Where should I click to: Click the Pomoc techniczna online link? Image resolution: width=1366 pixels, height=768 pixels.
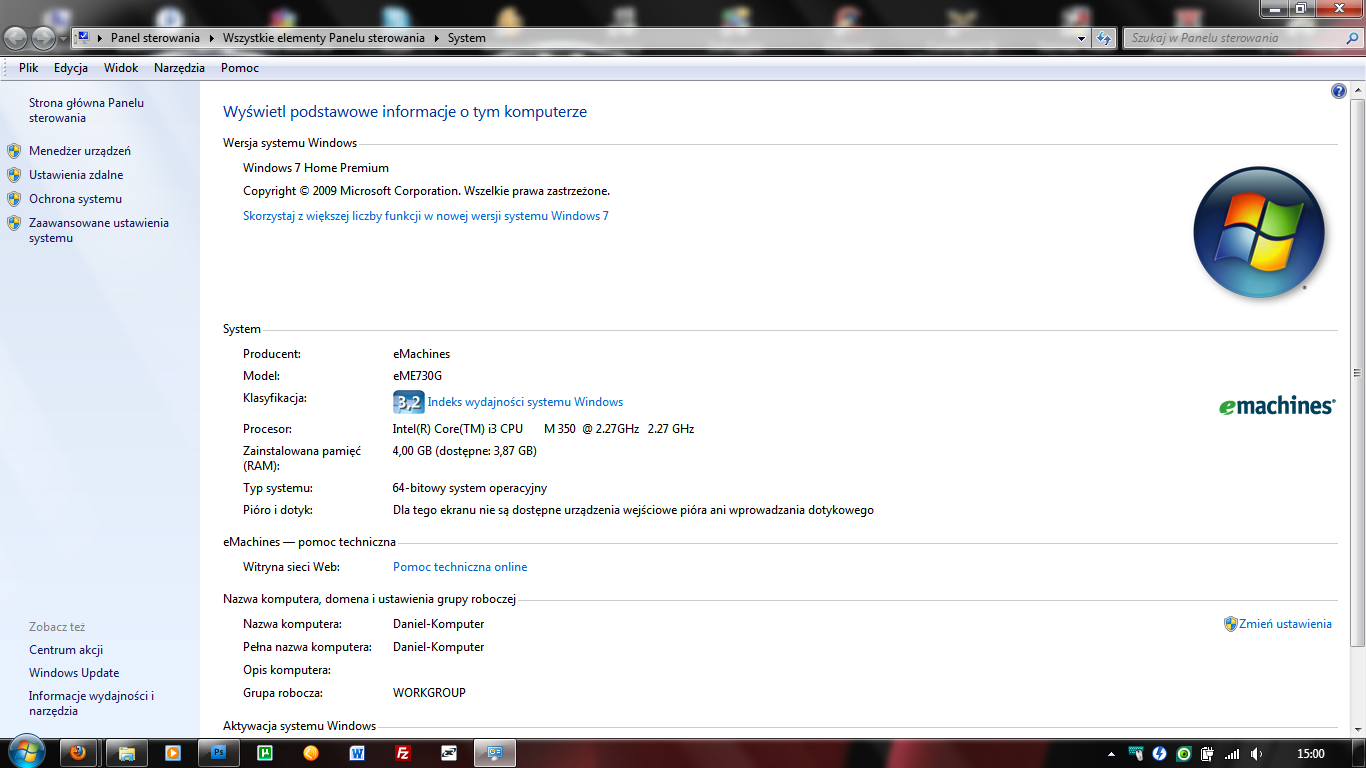pyautogui.click(x=460, y=567)
